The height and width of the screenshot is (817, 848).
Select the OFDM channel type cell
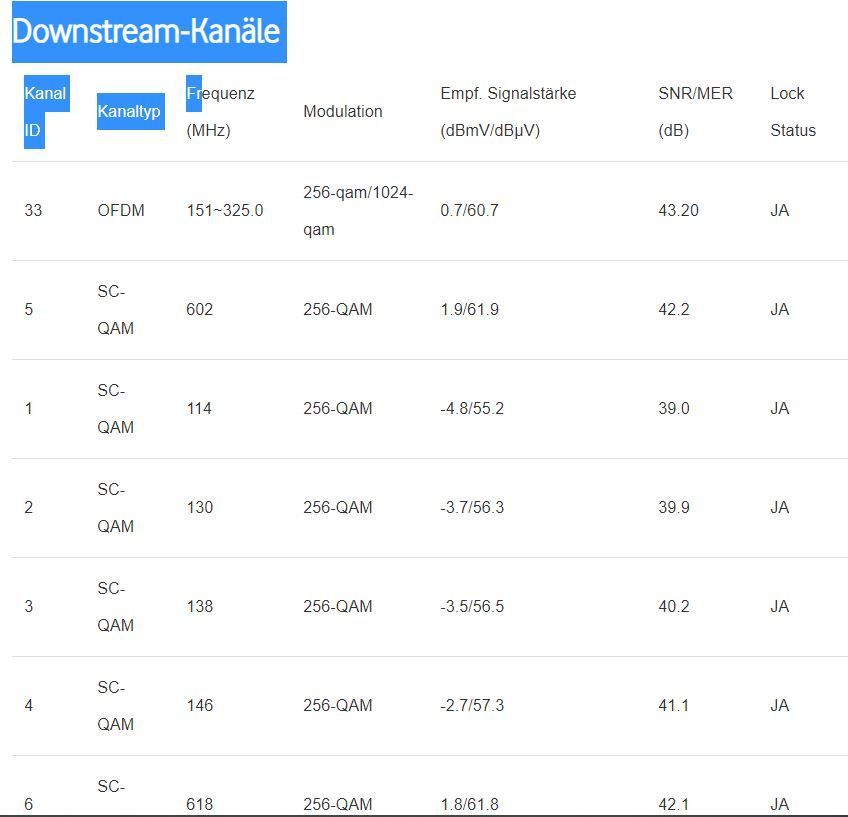click(121, 210)
